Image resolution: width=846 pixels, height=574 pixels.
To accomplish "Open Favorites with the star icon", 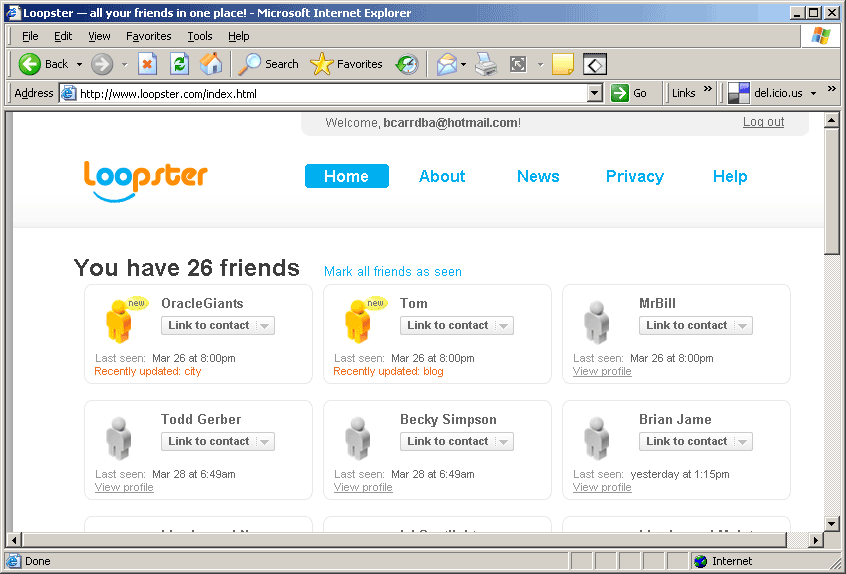I will (x=322, y=64).
